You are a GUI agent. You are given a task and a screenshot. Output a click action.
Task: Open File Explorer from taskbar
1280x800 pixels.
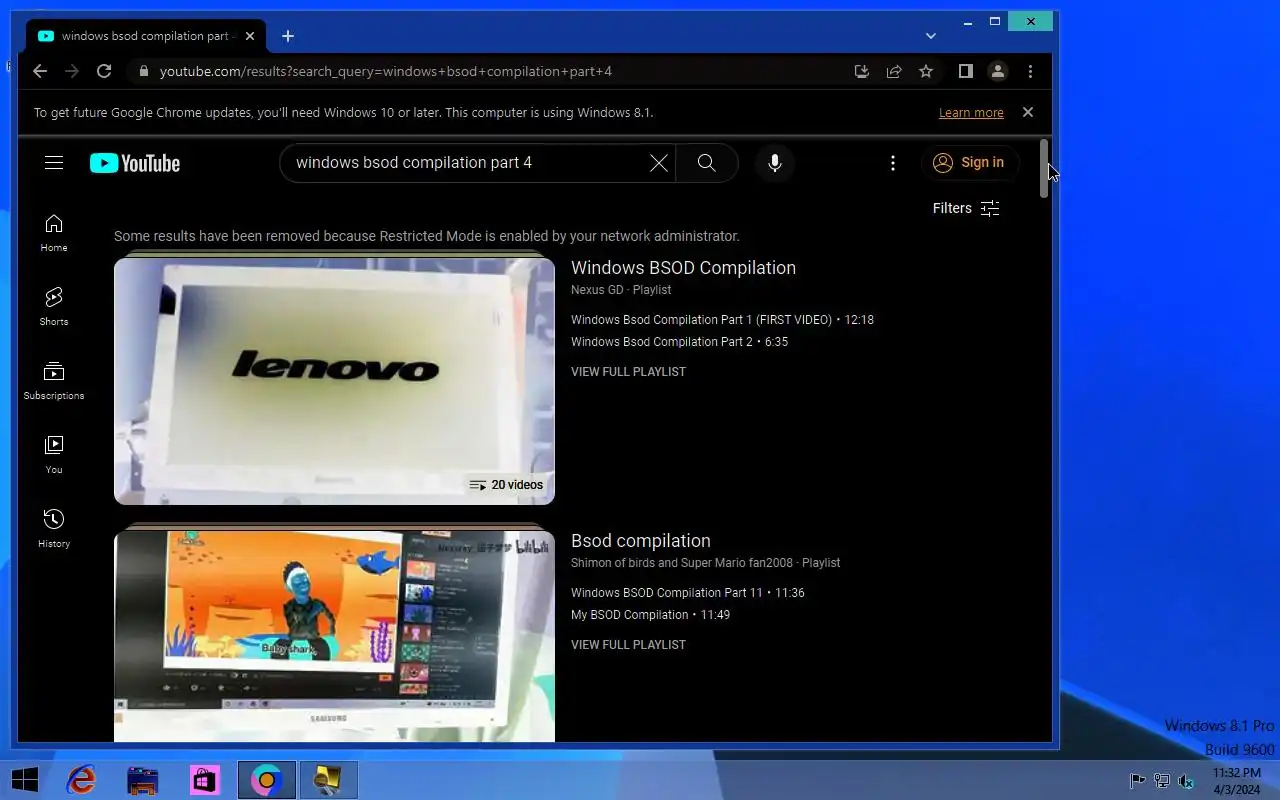[143, 780]
